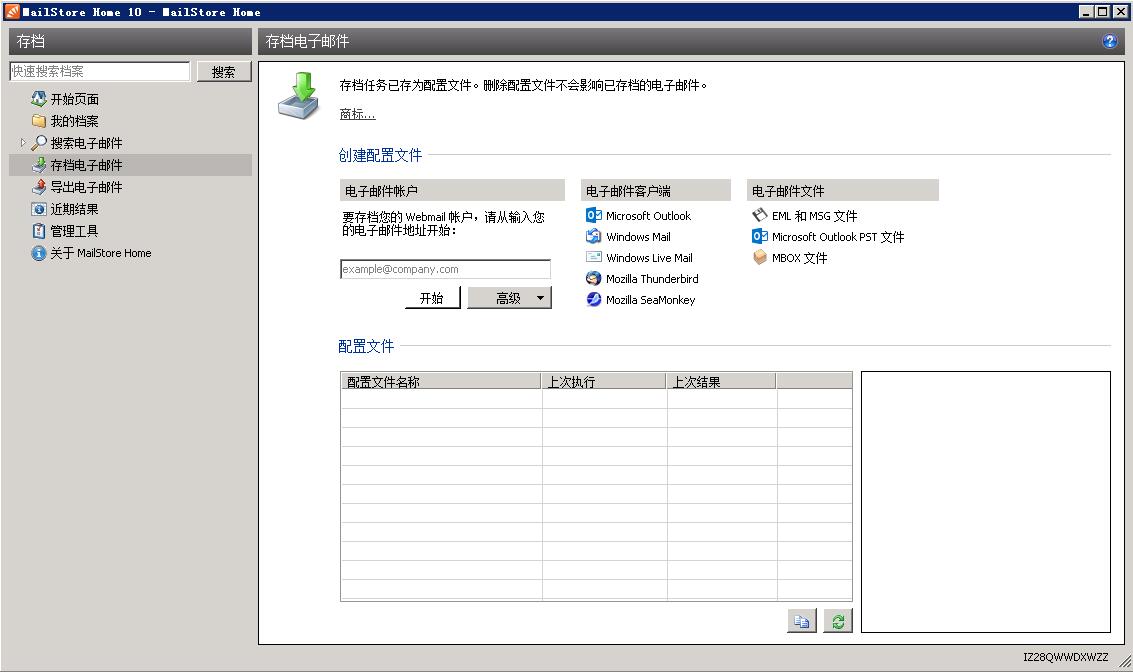Click the Outlook PST 文件 icon
Screen dimensions: 1133x672
(759, 236)
